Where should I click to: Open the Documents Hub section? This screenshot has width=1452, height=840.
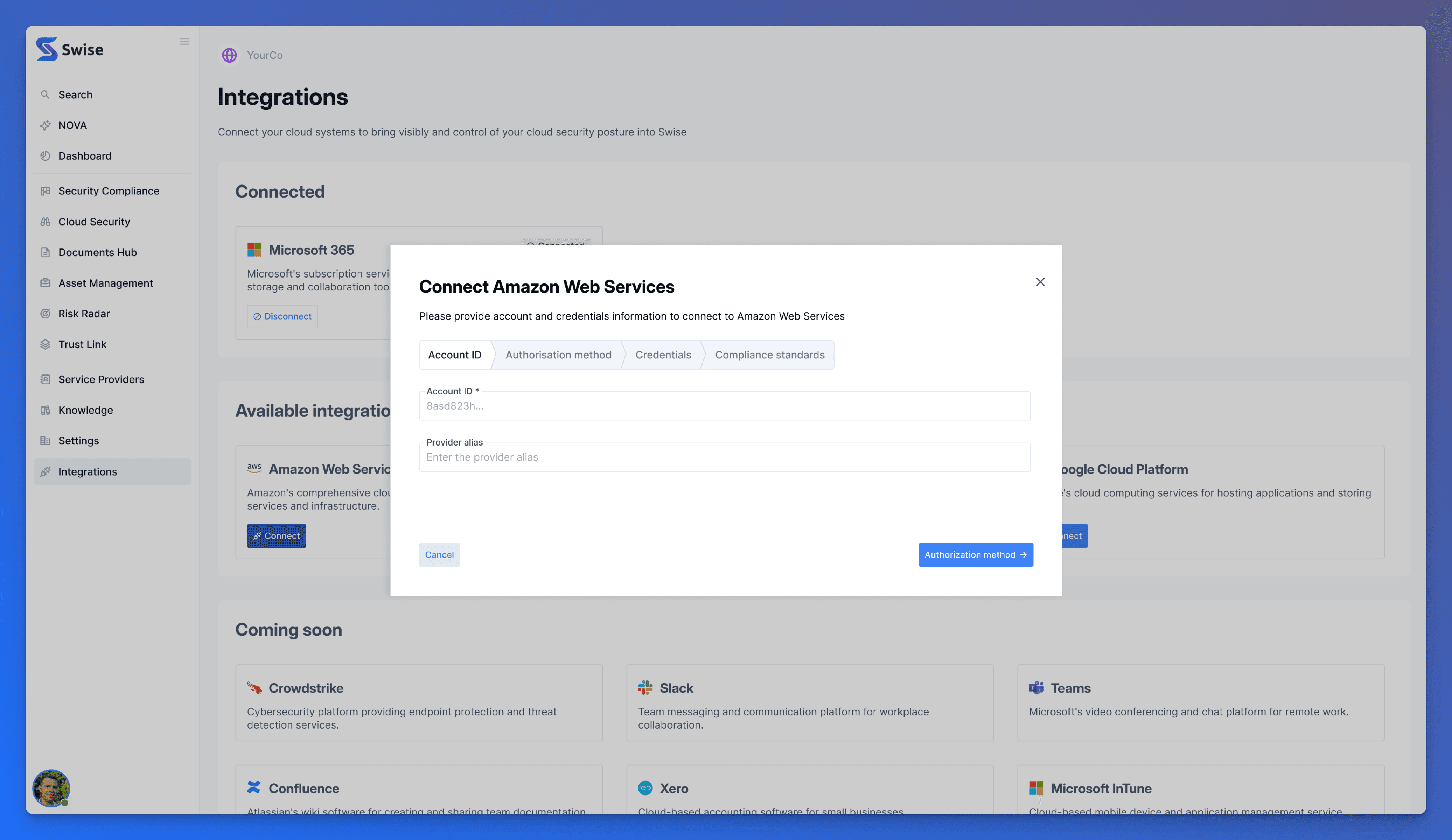pos(112,252)
